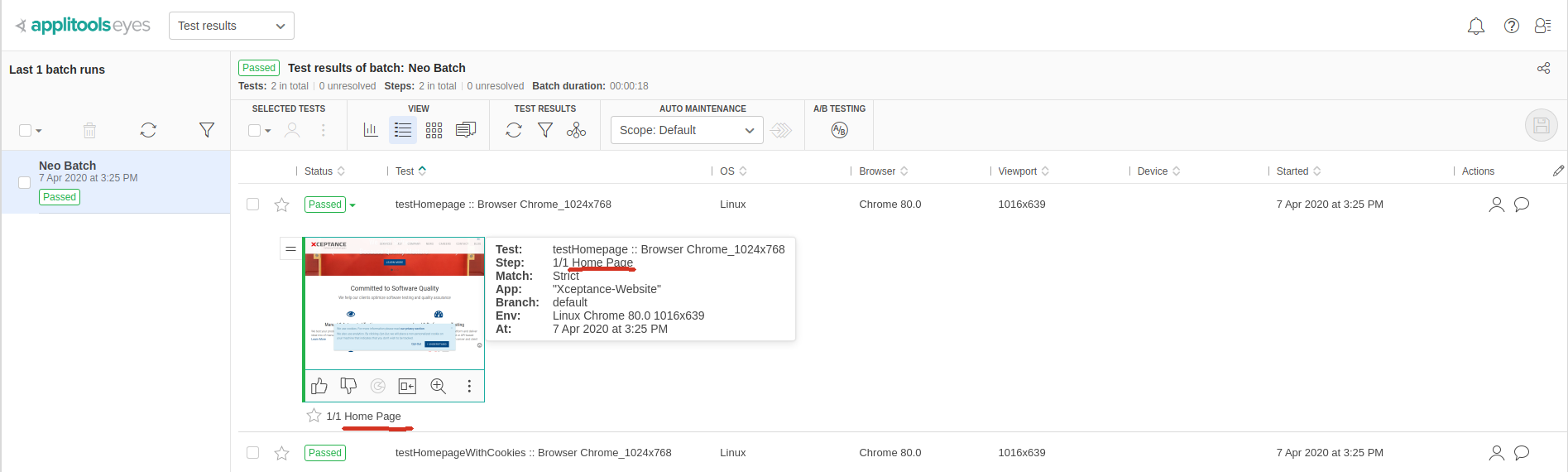Open the help question mark icon

coord(1512,26)
